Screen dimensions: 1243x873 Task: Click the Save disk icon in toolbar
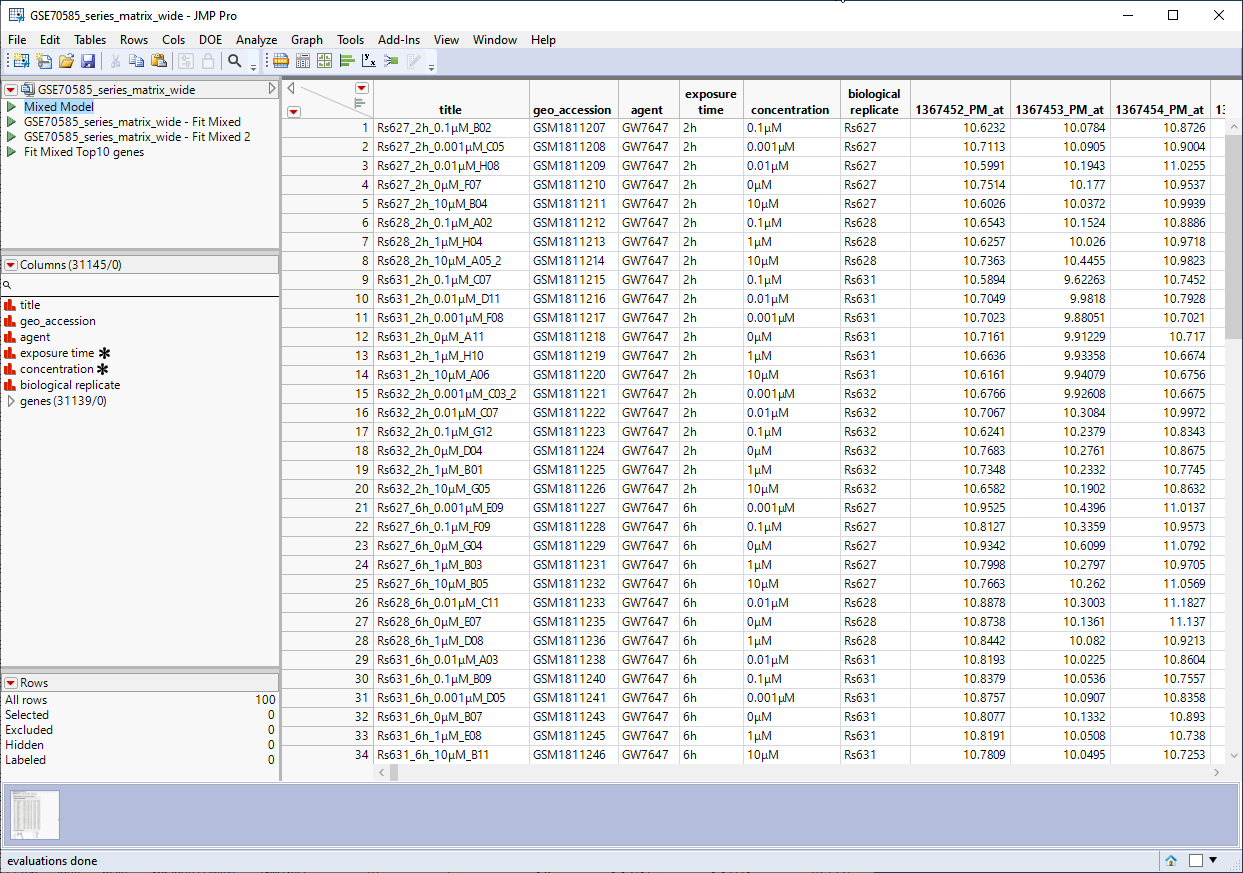tap(88, 61)
